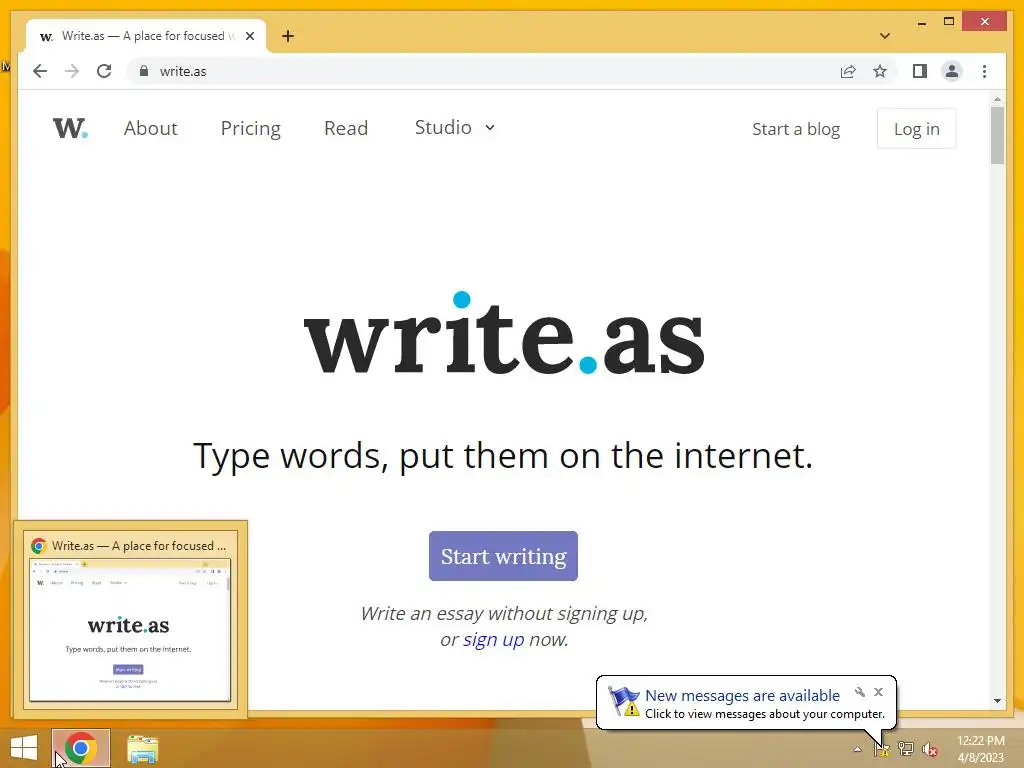Viewport: 1024px width, 768px height.
Task: Share this page icon in address bar
Action: pyautogui.click(x=848, y=71)
